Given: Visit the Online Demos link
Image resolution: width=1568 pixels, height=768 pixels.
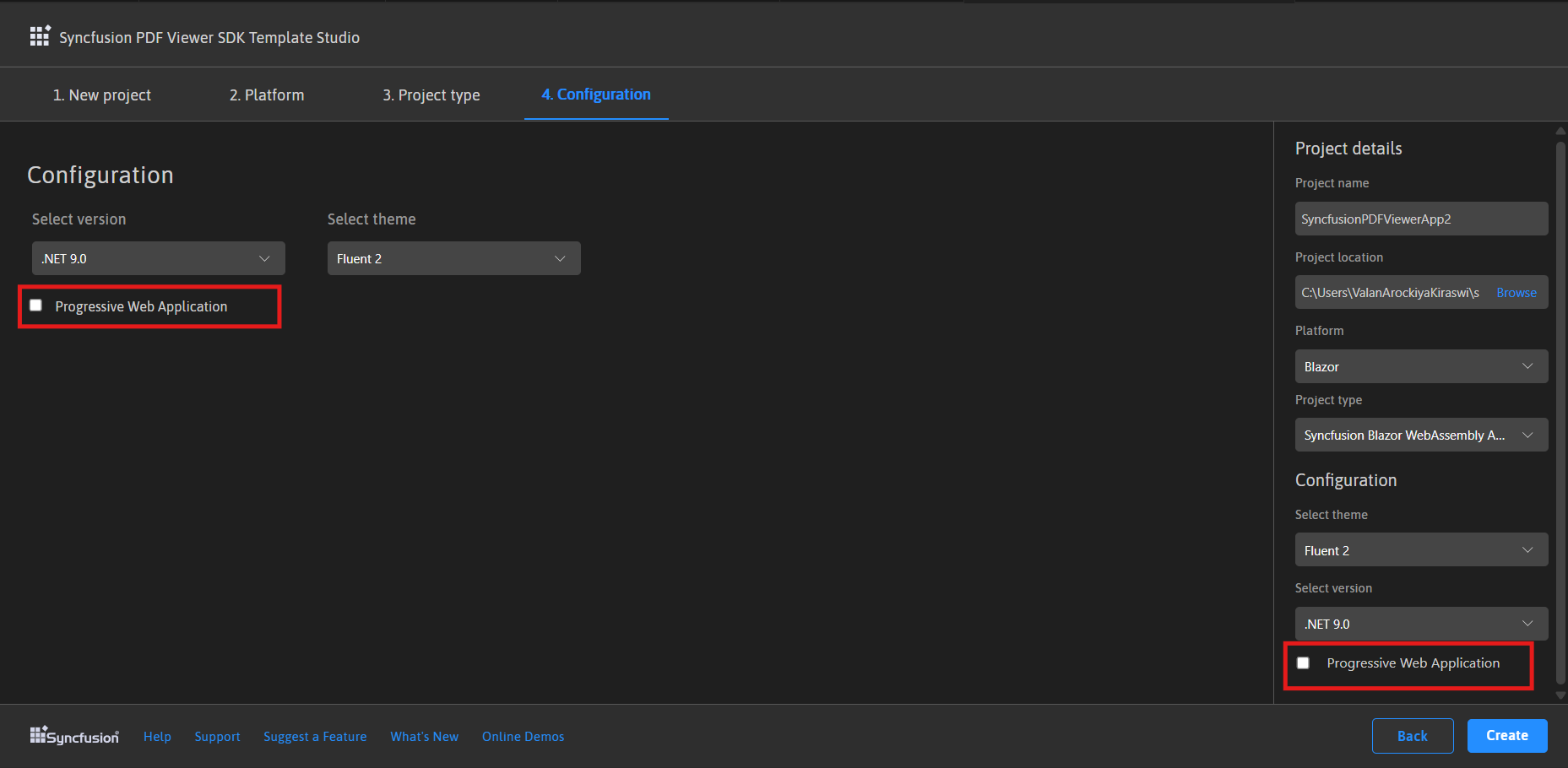Looking at the screenshot, I should pyautogui.click(x=524, y=737).
